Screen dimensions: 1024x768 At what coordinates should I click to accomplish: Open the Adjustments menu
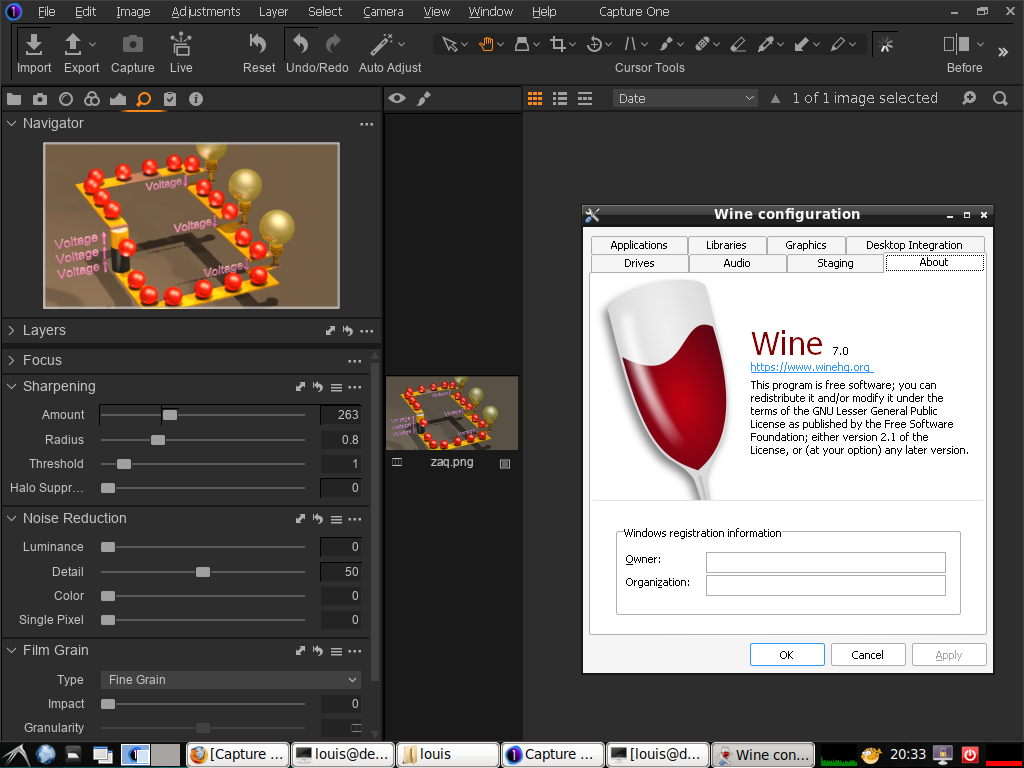point(206,12)
